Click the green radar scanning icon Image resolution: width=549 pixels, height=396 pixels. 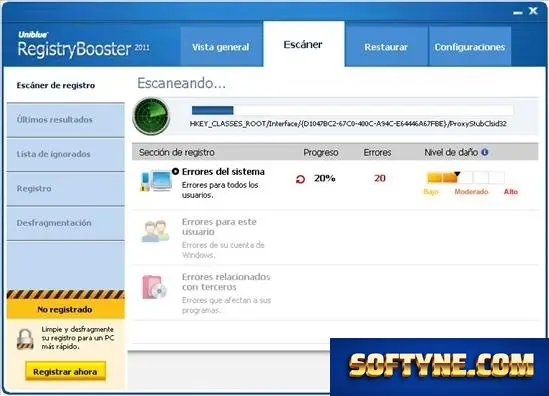click(x=151, y=116)
